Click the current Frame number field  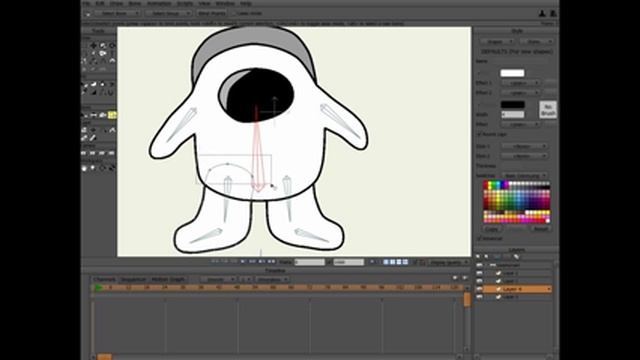[310, 262]
